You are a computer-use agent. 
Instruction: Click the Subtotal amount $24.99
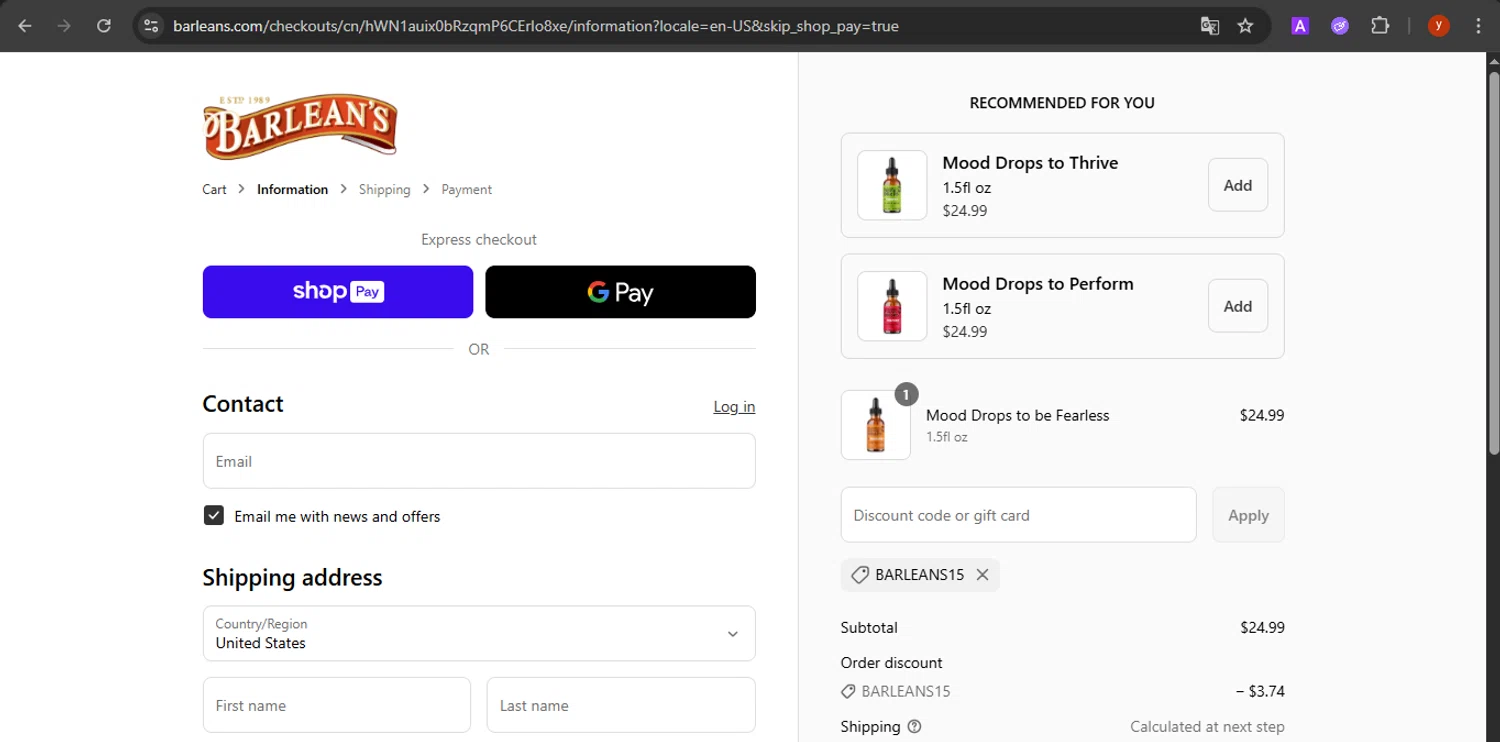1262,628
